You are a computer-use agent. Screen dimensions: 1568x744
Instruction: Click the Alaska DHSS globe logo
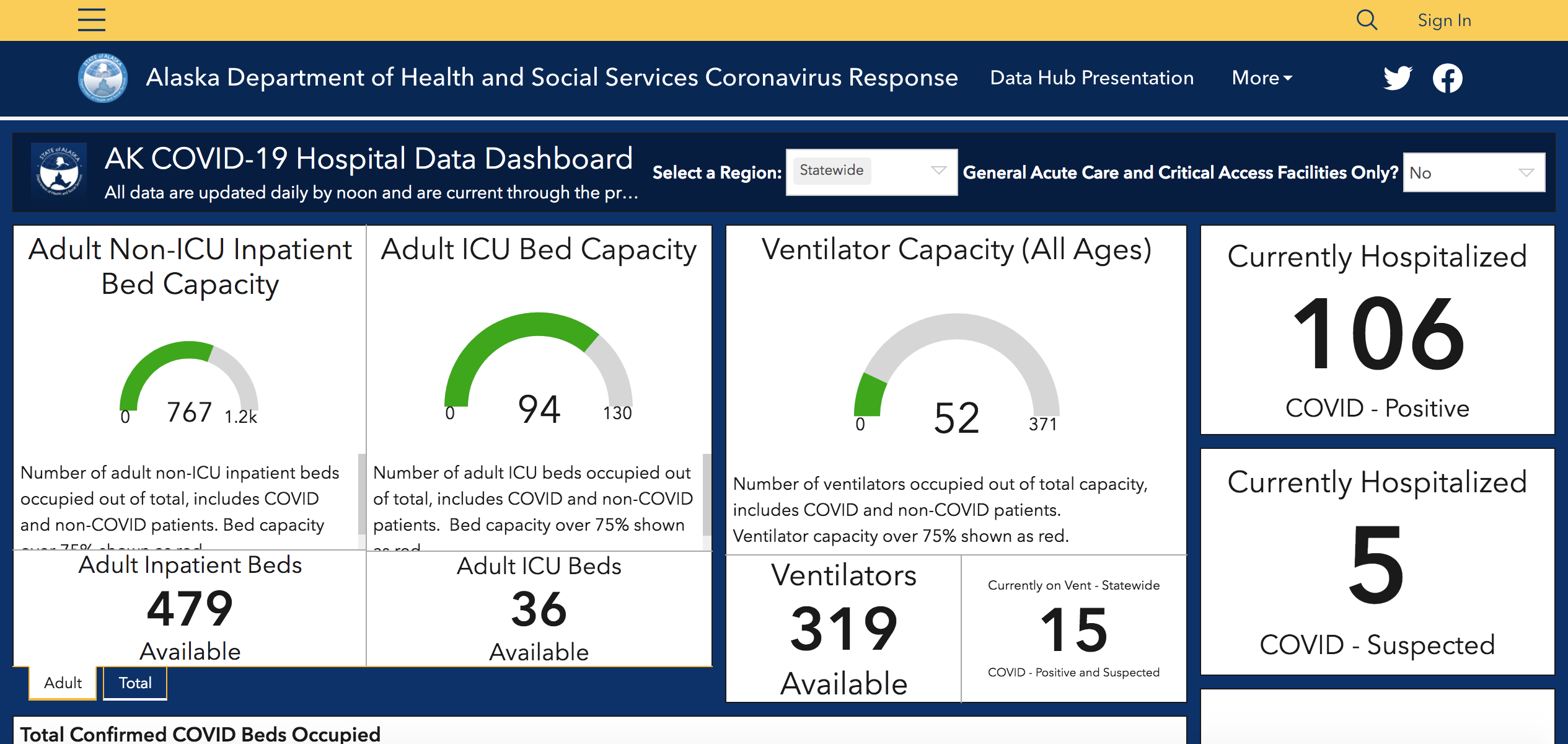point(103,78)
